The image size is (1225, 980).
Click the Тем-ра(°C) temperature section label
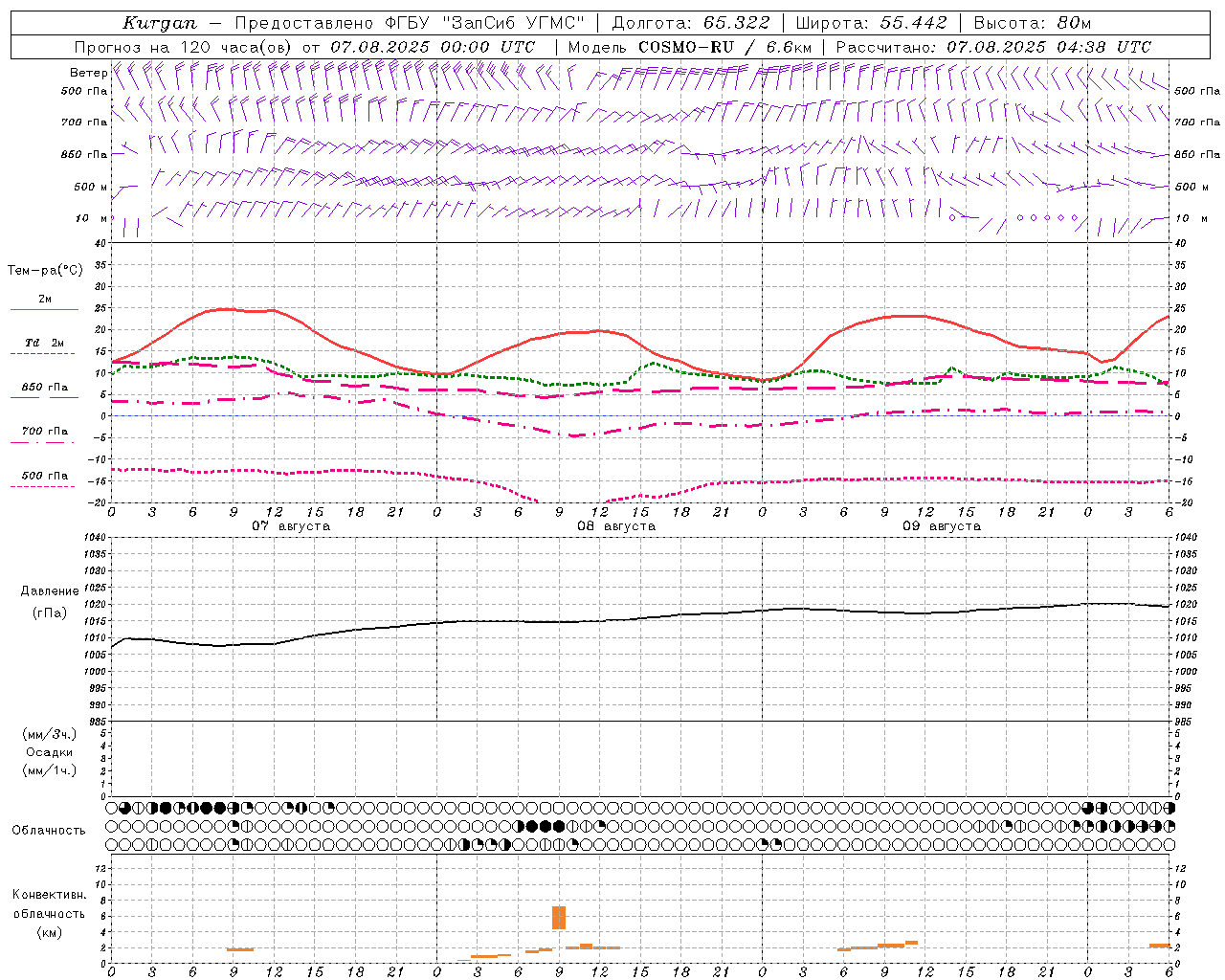[45, 271]
